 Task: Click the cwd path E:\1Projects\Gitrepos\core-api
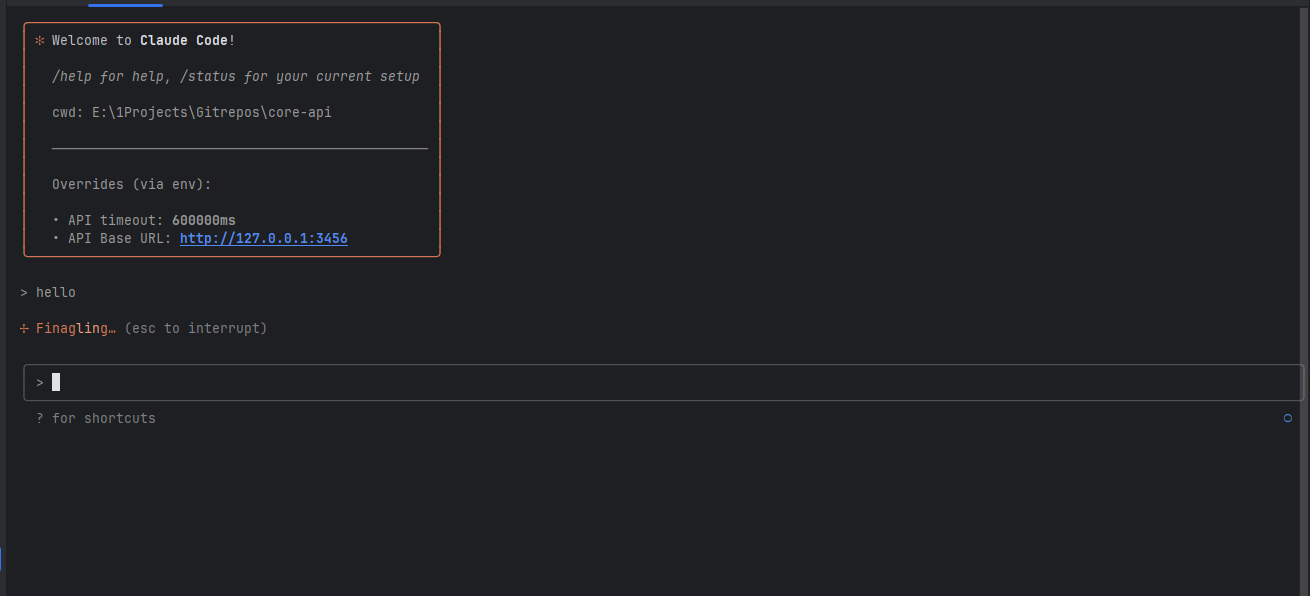[211, 113]
